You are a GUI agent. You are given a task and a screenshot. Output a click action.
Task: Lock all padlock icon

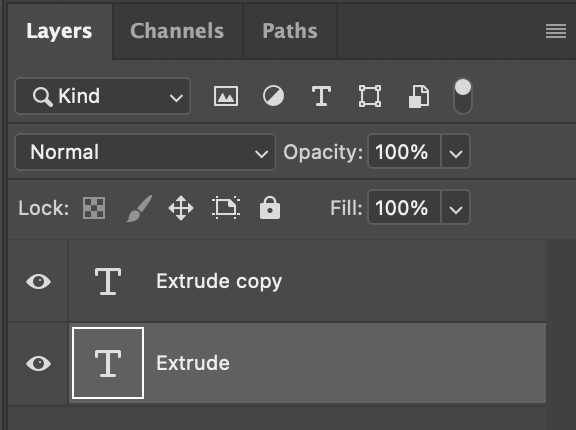pyautogui.click(x=270, y=208)
